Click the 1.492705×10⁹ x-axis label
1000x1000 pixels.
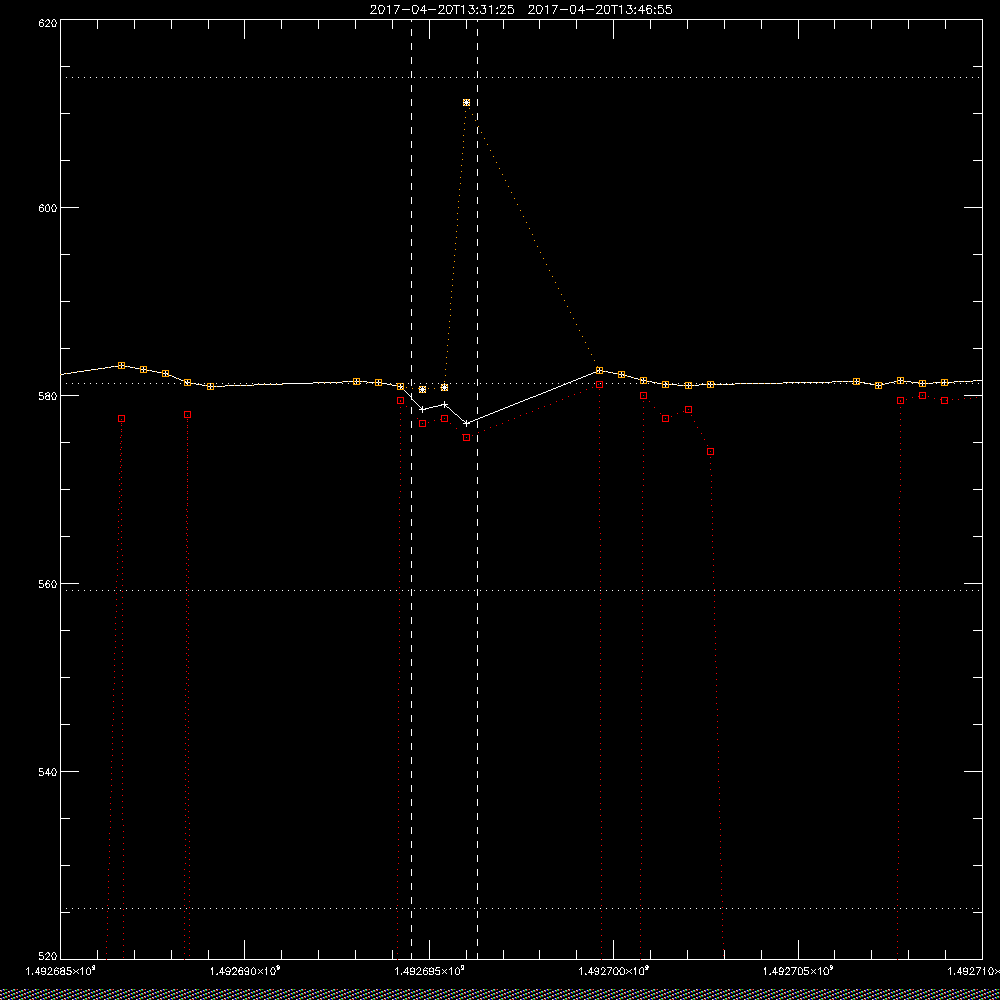798,971
